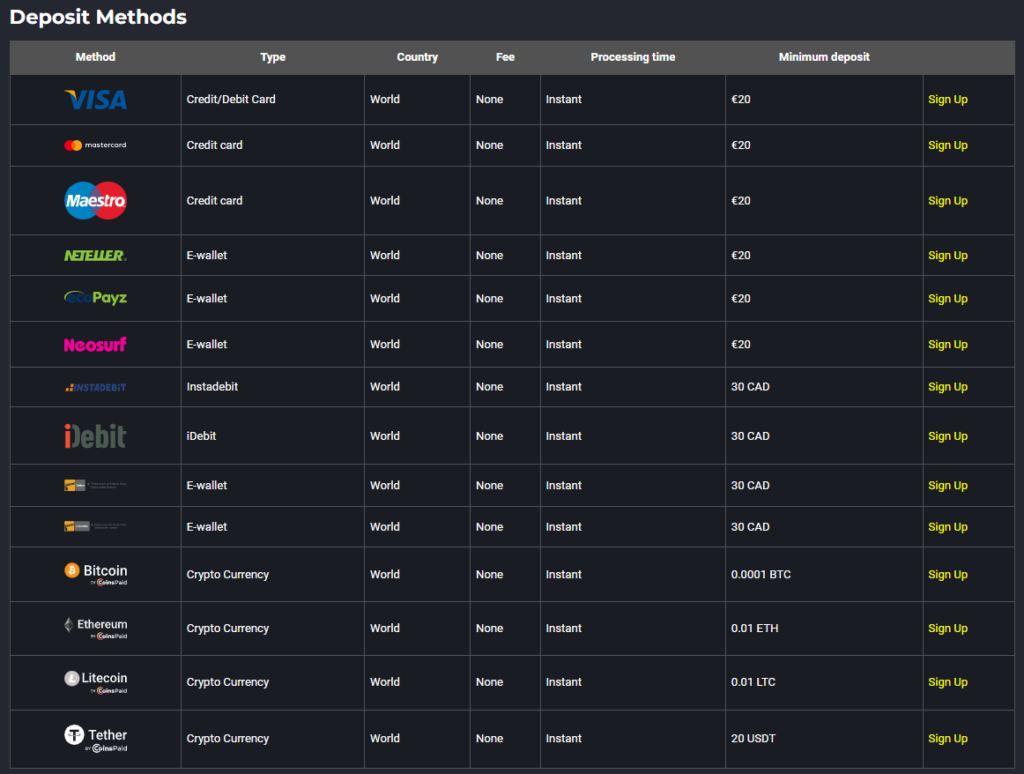The width and height of the screenshot is (1024, 774).
Task: Click the 0.01 ETH minimum deposit
Action: (754, 628)
